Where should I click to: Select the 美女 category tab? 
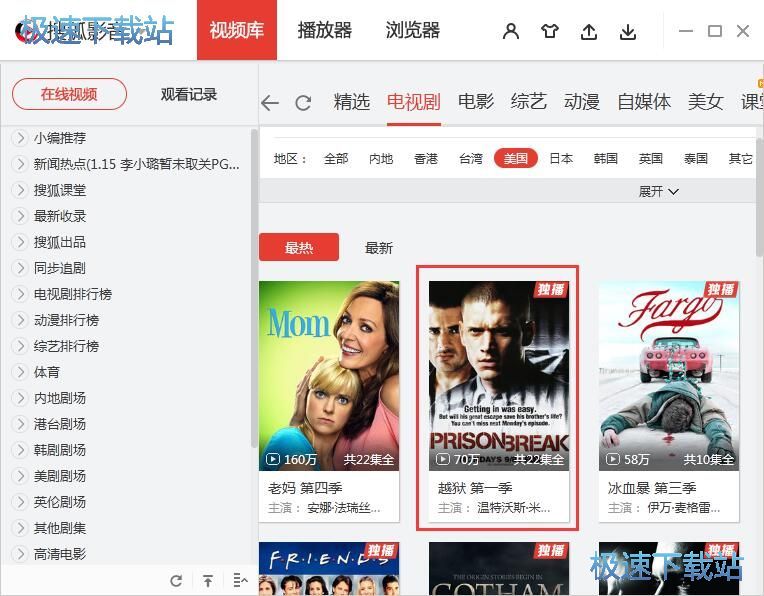[706, 102]
